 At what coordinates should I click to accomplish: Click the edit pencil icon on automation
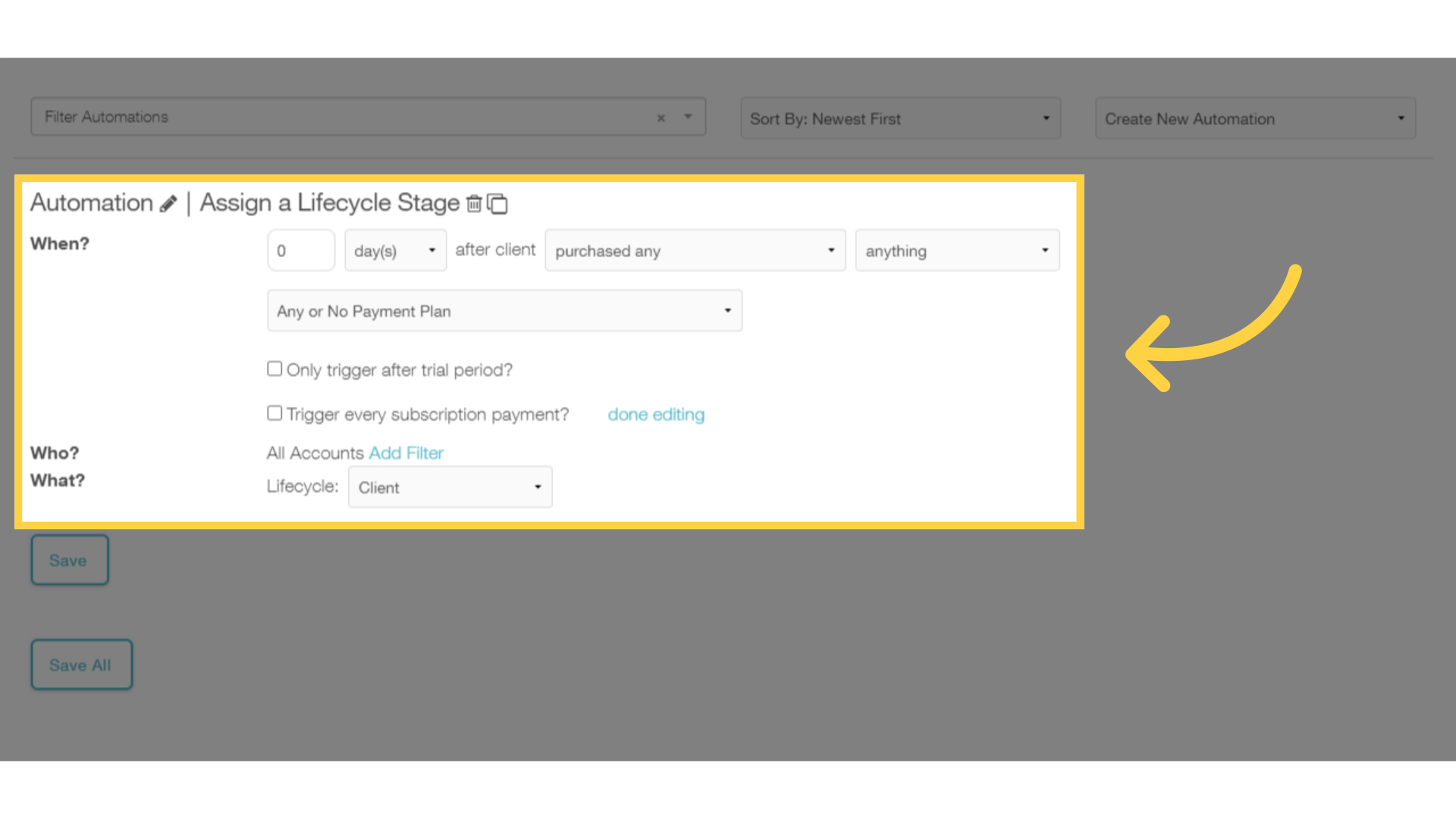pyautogui.click(x=168, y=203)
